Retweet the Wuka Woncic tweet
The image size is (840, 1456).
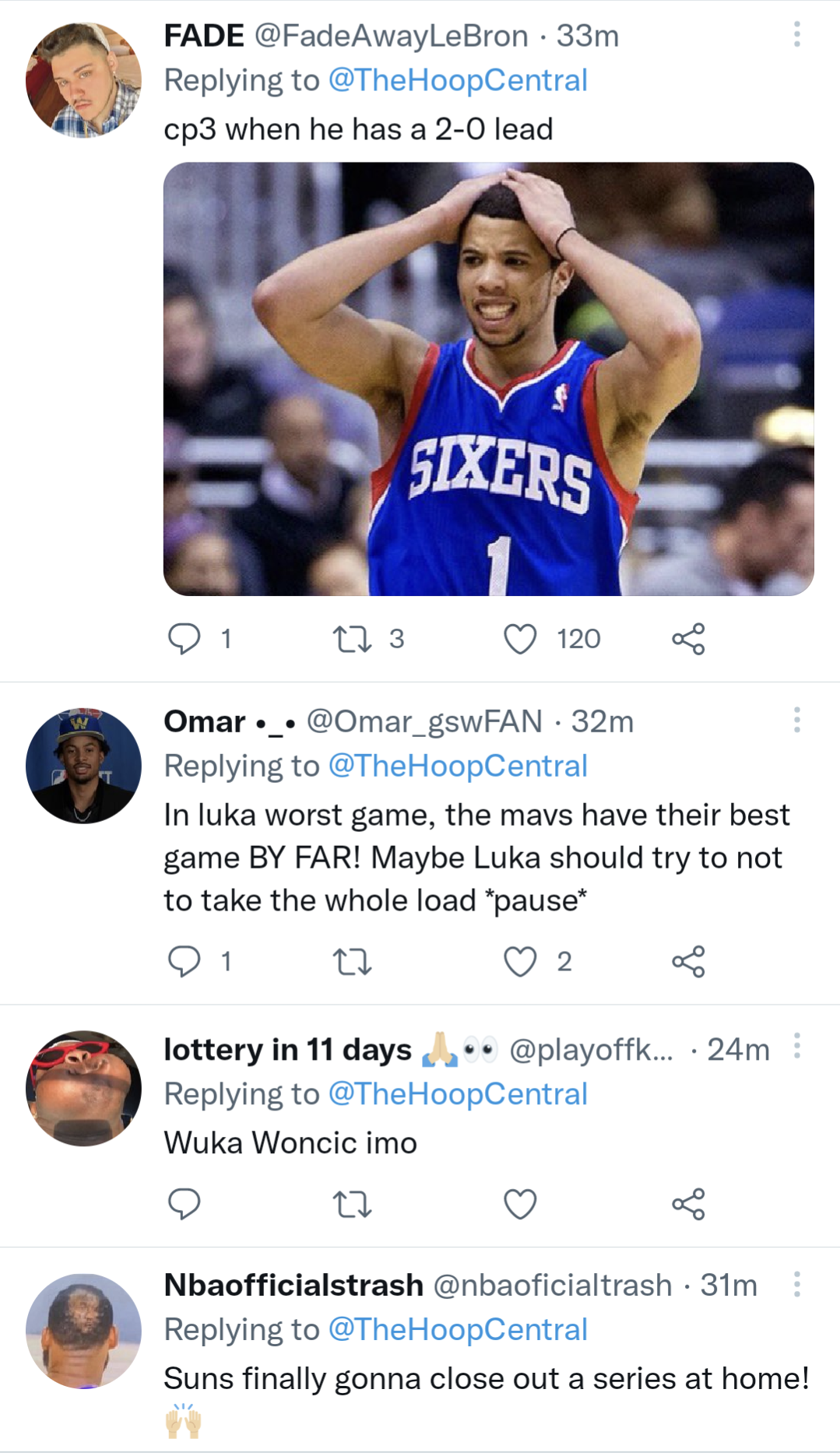(352, 1204)
